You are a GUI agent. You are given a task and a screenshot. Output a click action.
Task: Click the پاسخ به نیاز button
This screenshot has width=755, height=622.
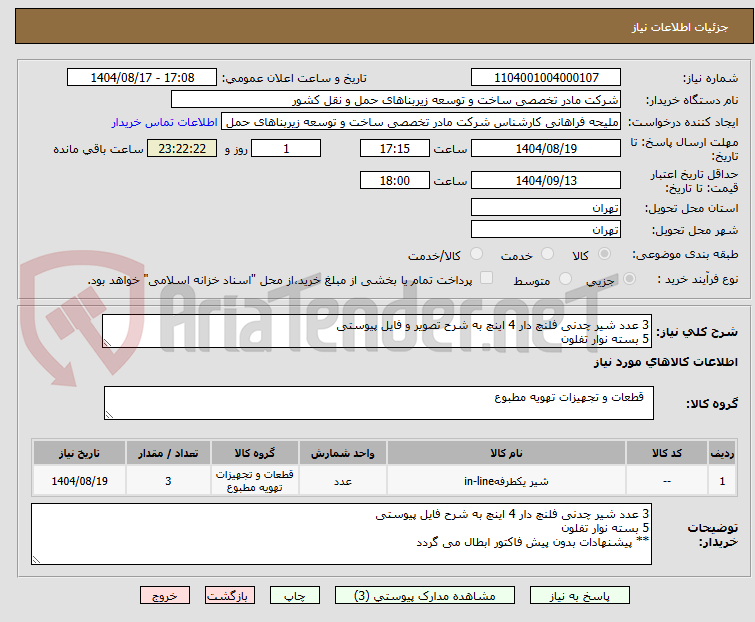click(x=579, y=596)
